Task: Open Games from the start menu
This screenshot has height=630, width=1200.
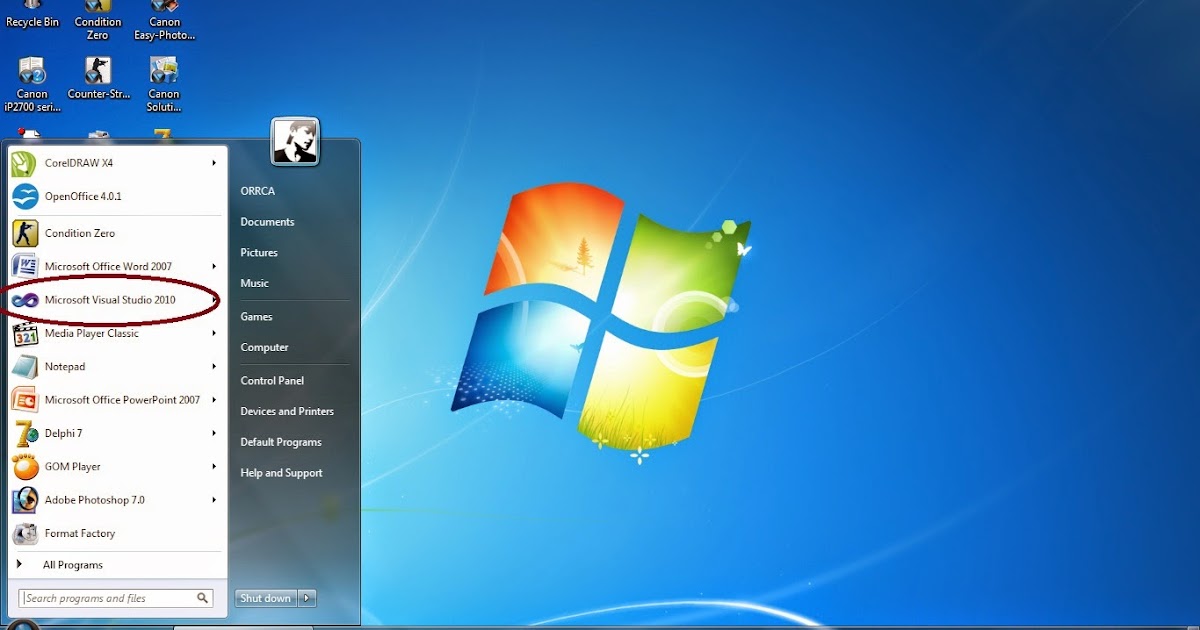Action: pos(256,317)
